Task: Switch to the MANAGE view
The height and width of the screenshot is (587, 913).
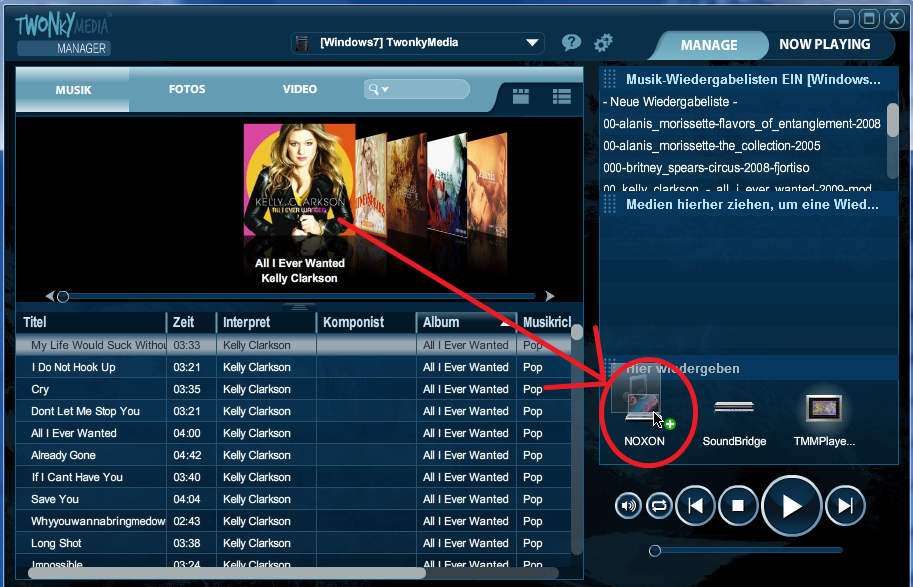Action: pos(709,45)
